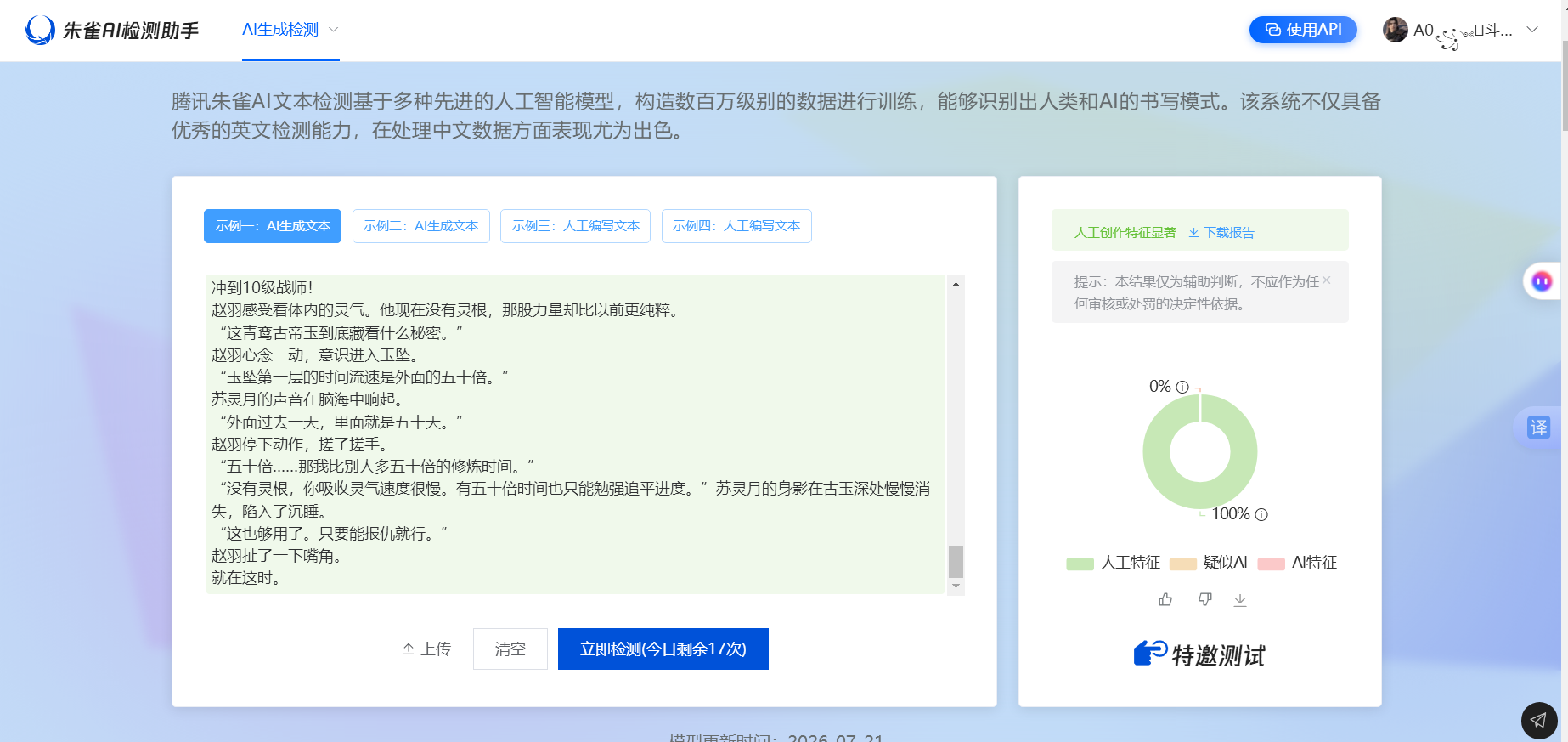
Task: Click the page vertical scrollbar thumb
Action: 1565,87
